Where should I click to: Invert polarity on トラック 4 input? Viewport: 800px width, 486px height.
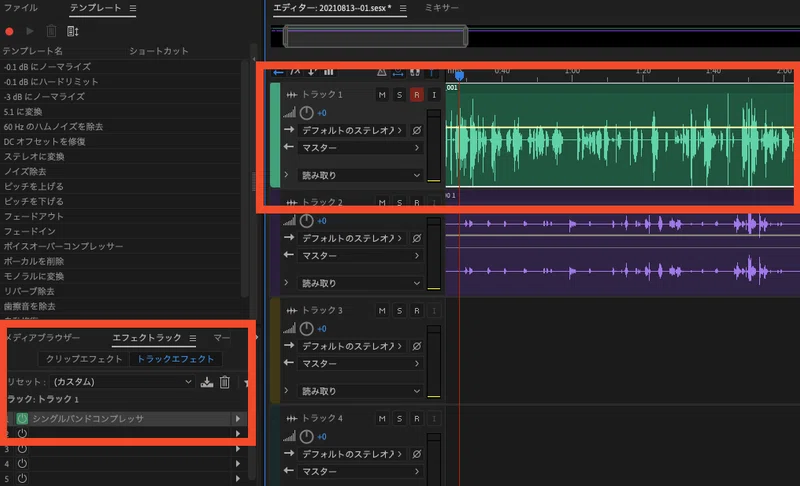(x=417, y=454)
